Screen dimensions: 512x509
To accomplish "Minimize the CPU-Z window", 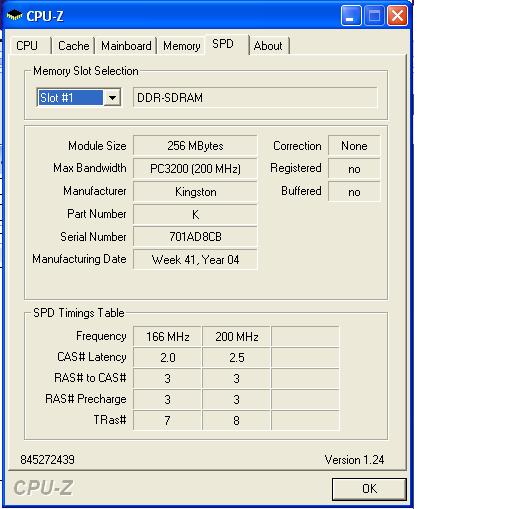I will (x=351, y=16).
